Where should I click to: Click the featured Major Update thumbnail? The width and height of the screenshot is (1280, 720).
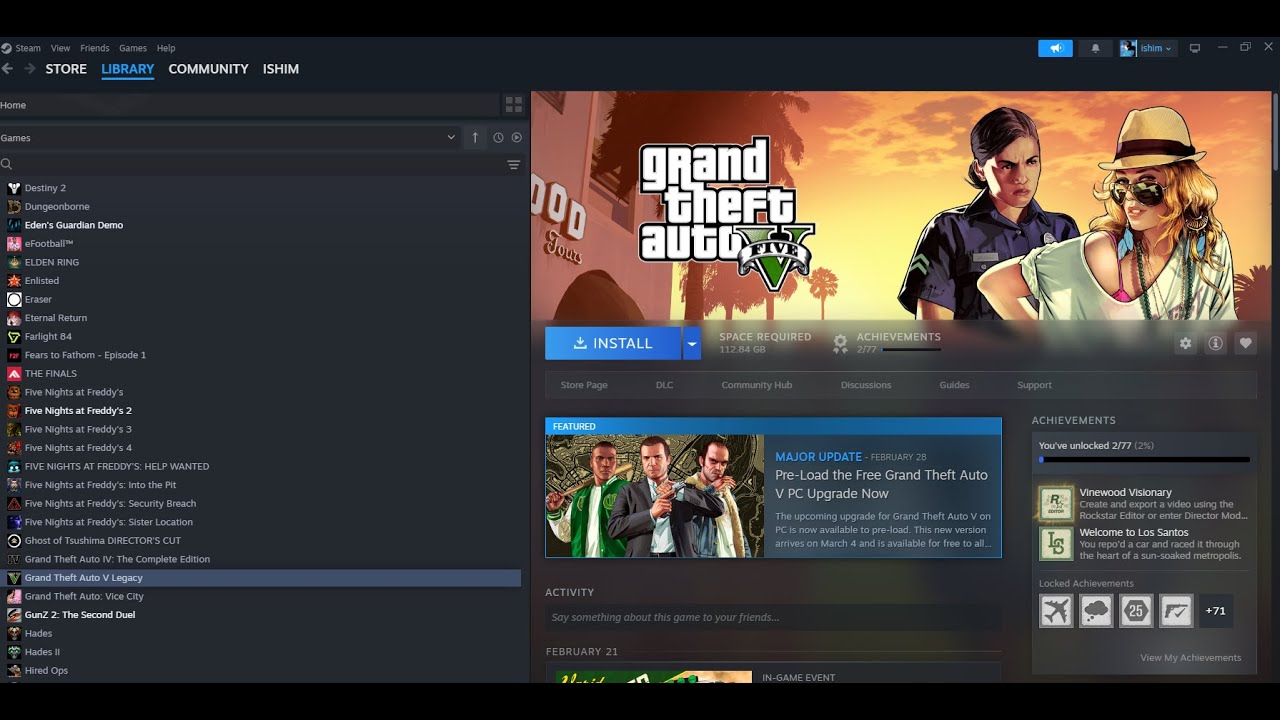[655, 495]
